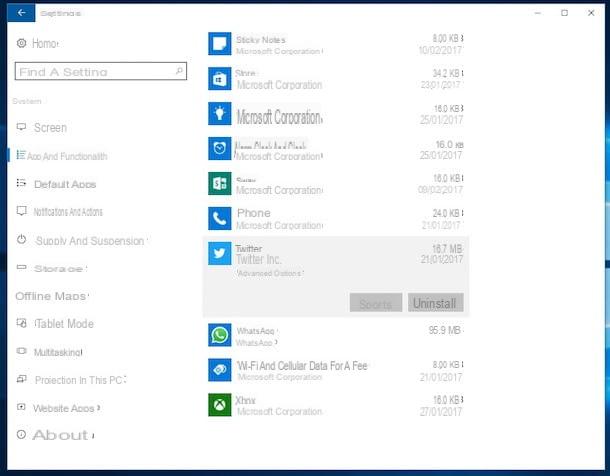Focus the Find A Setting search box
Screen dimensions: 610x476
pos(101,71)
